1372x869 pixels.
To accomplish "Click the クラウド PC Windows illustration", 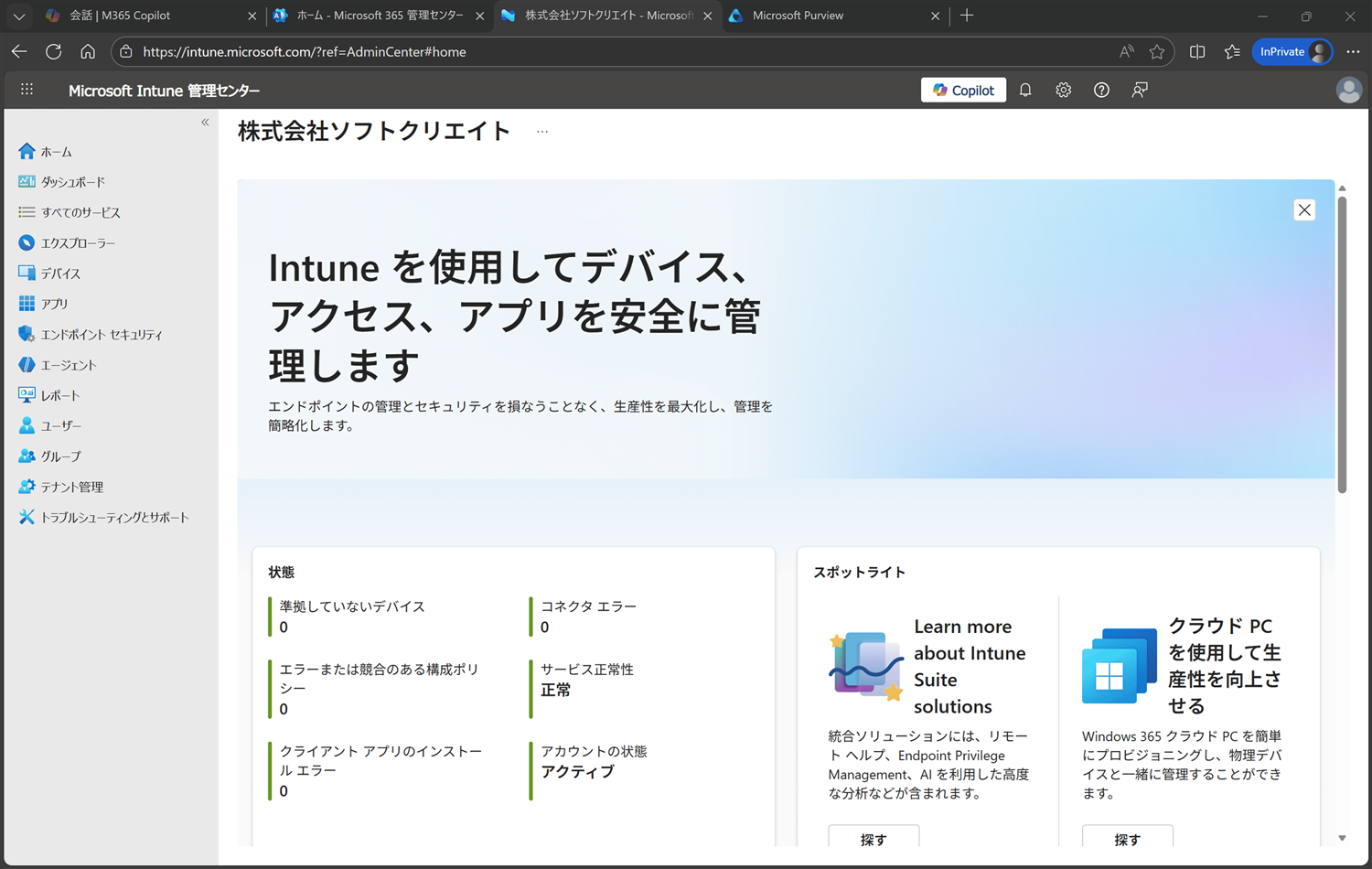I will (x=1120, y=666).
